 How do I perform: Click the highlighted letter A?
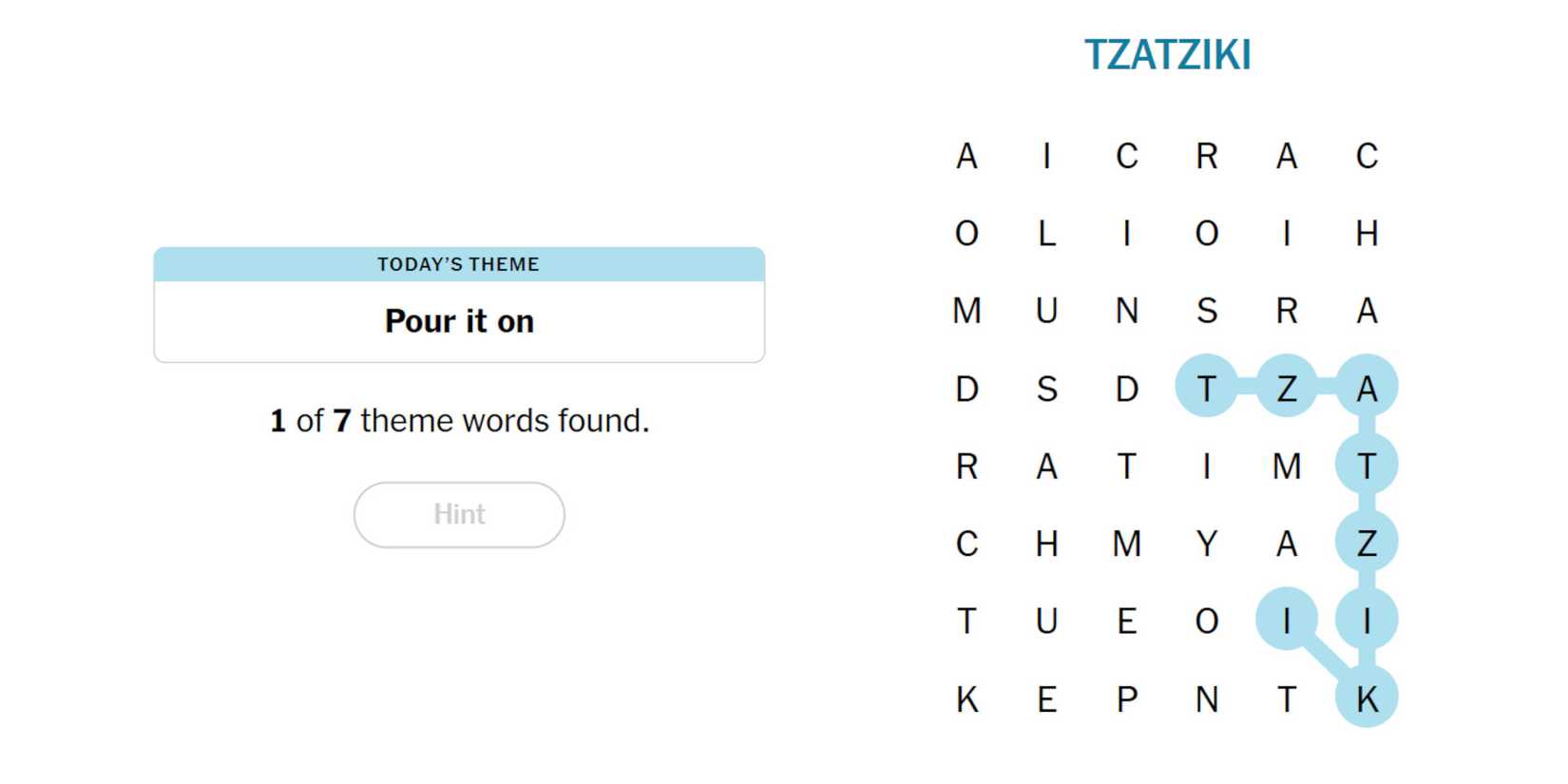(x=1367, y=389)
